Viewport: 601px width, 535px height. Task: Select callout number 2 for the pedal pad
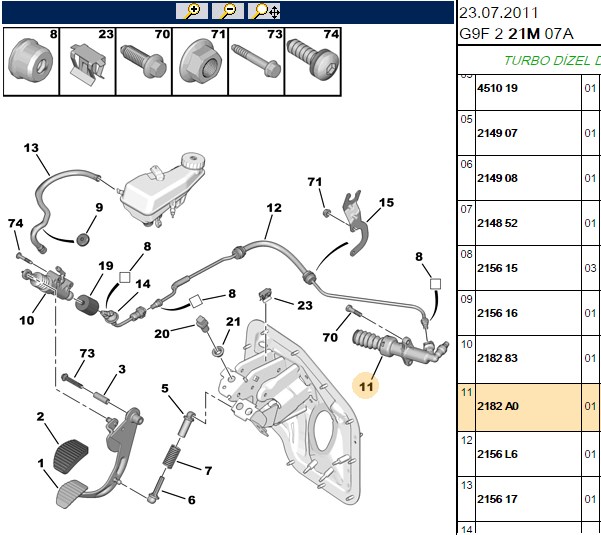pos(40,416)
